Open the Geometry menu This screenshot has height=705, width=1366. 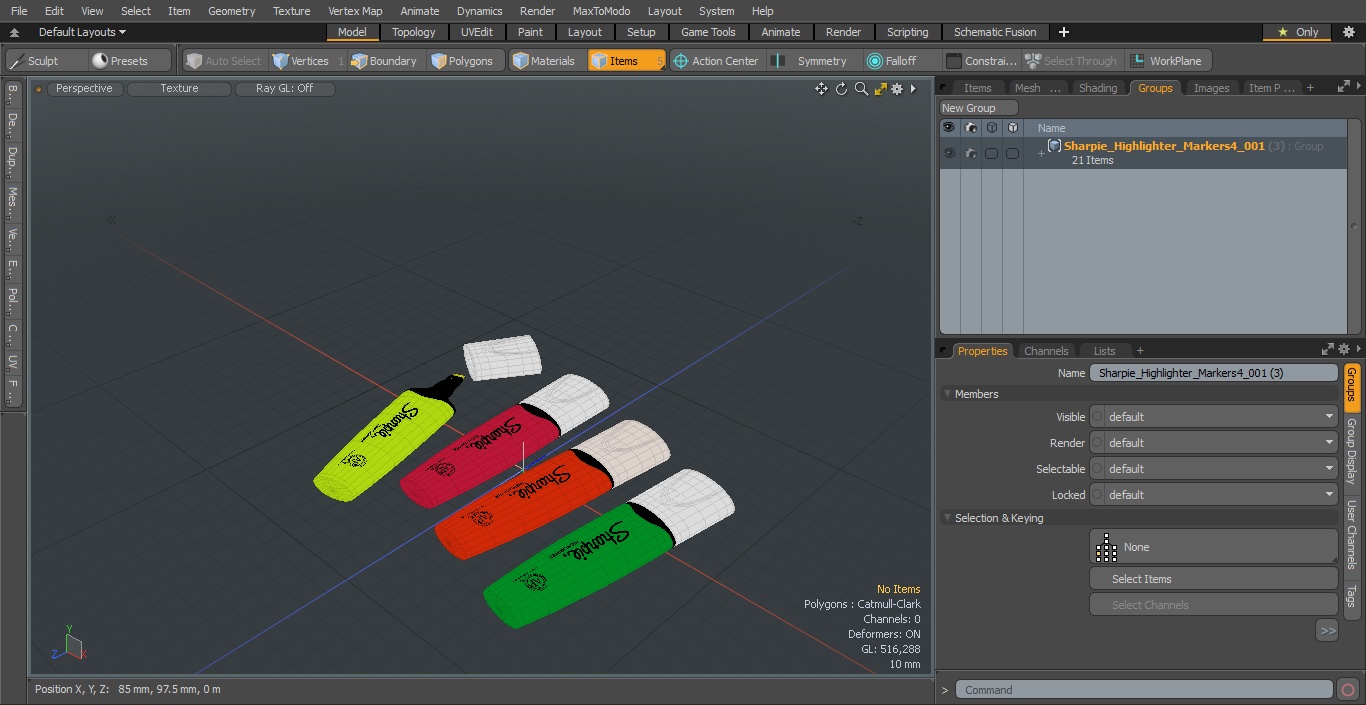(x=232, y=11)
